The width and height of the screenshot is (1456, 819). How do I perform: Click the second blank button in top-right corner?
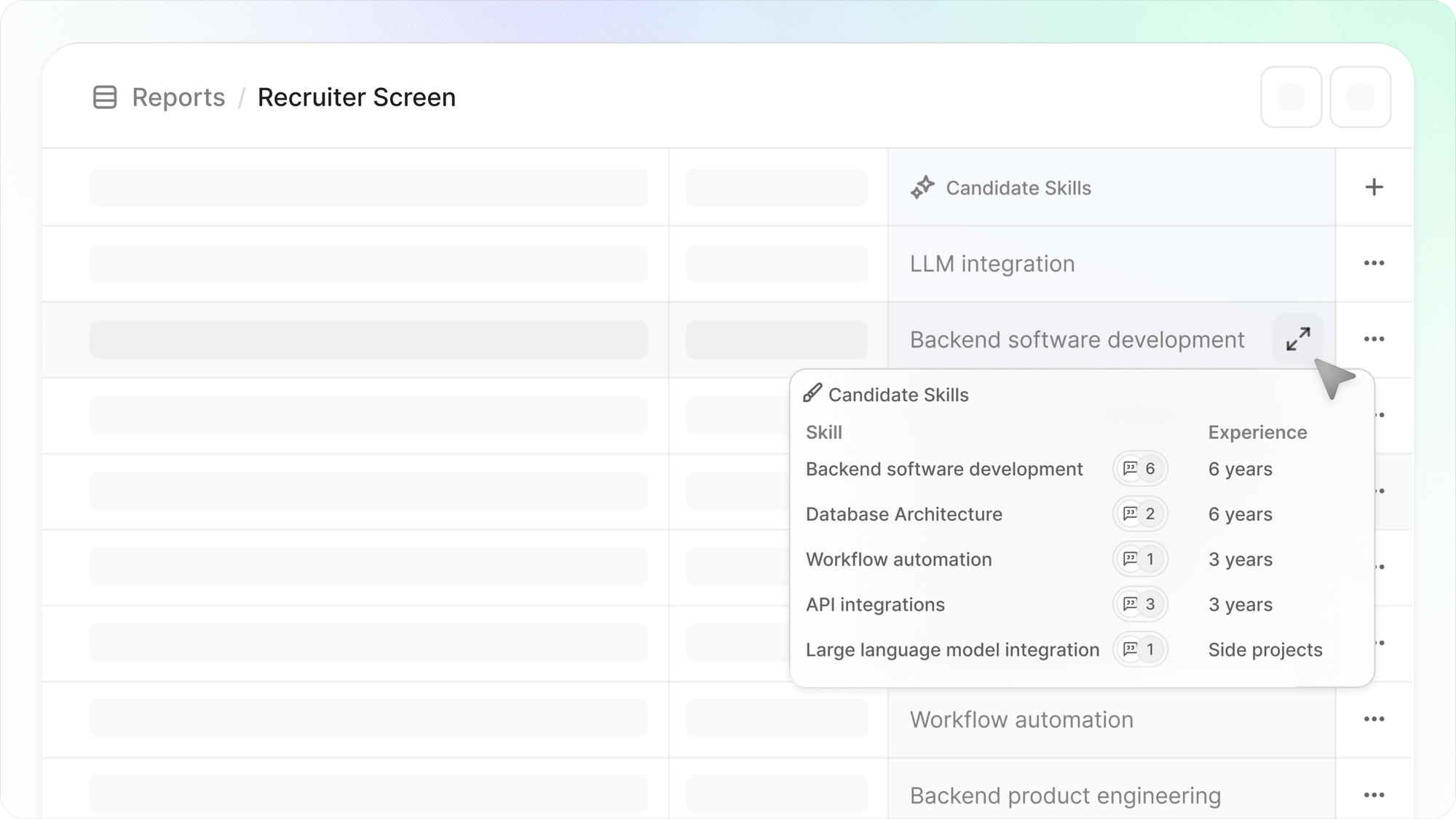pos(1360,97)
